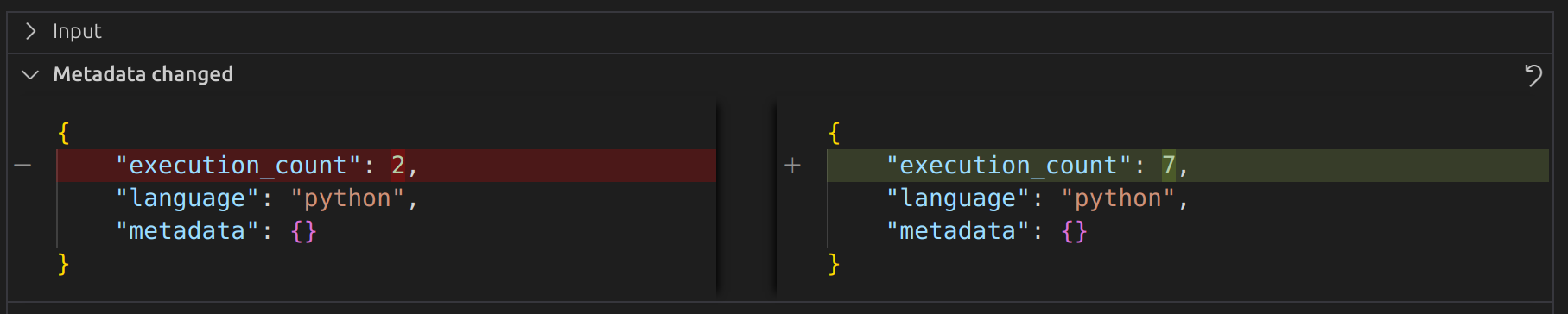Place cursor on removed execution_count value 2
Viewport: 1568px width, 314px height.
click(398, 166)
